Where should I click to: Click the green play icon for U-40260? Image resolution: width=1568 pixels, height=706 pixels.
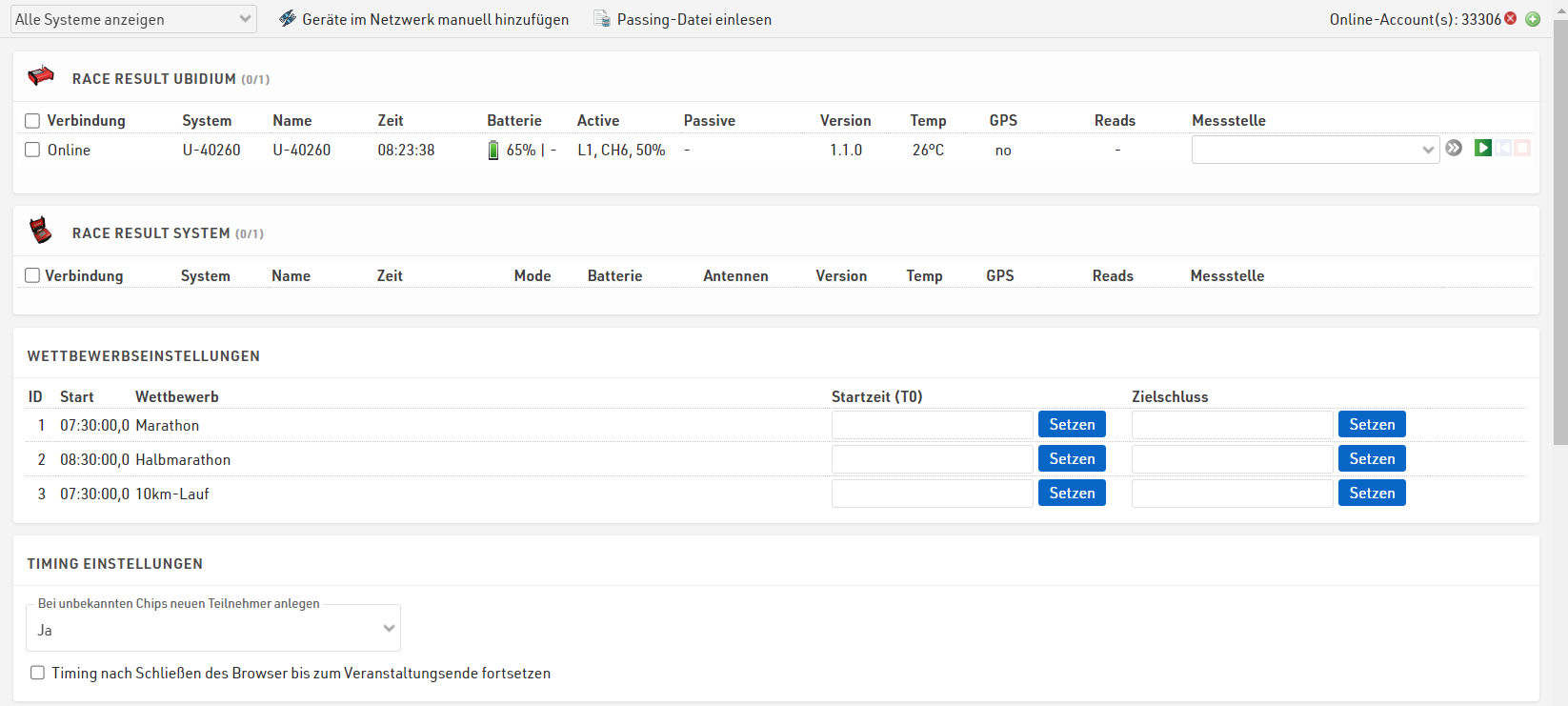(x=1482, y=148)
